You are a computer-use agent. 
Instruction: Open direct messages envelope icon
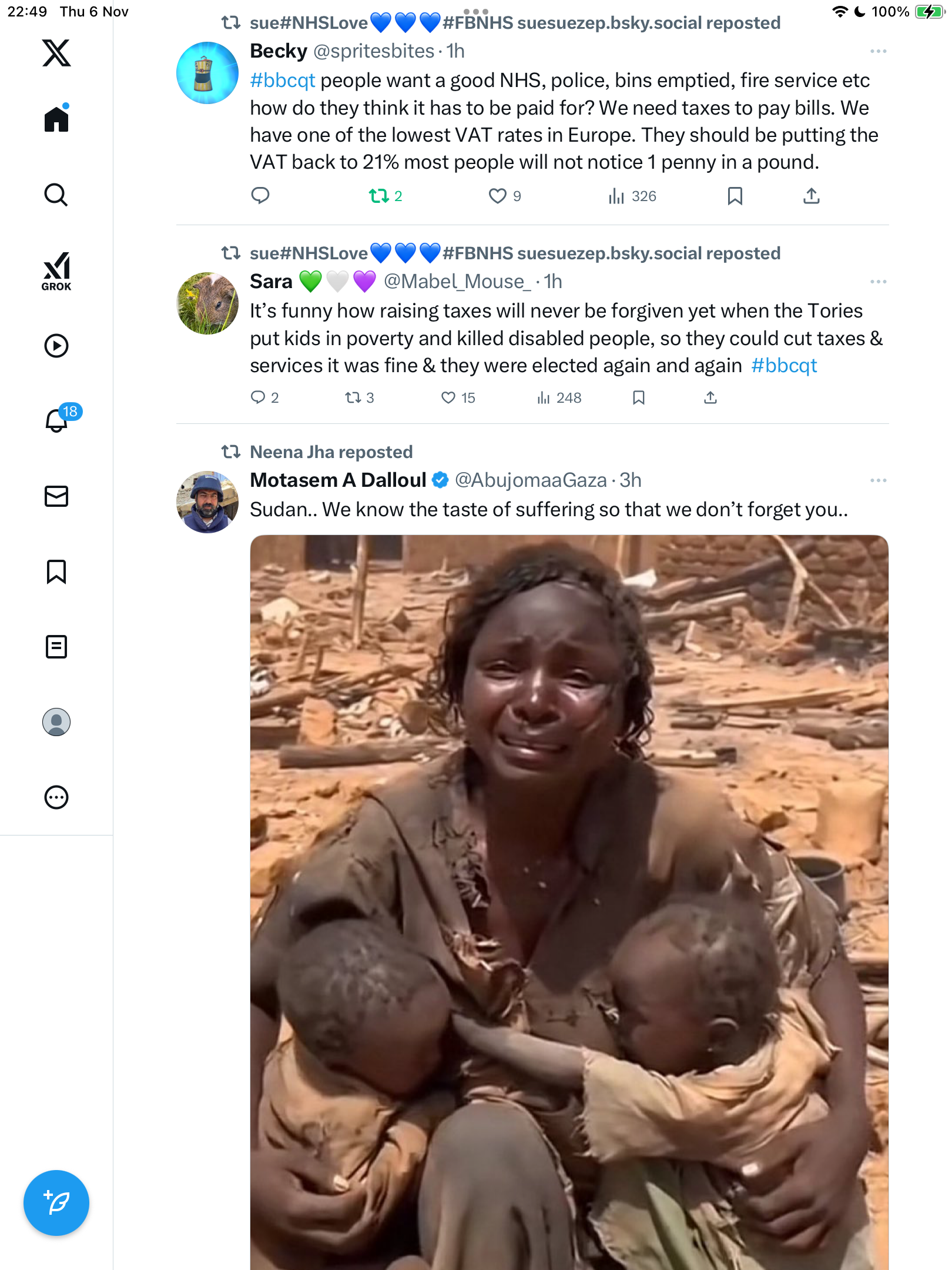click(x=56, y=496)
